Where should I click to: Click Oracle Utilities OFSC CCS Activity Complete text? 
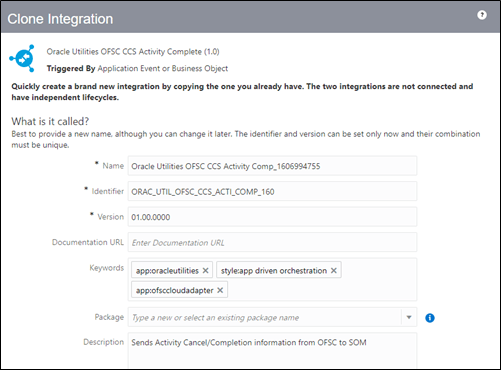pyautogui.click(x=133, y=52)
